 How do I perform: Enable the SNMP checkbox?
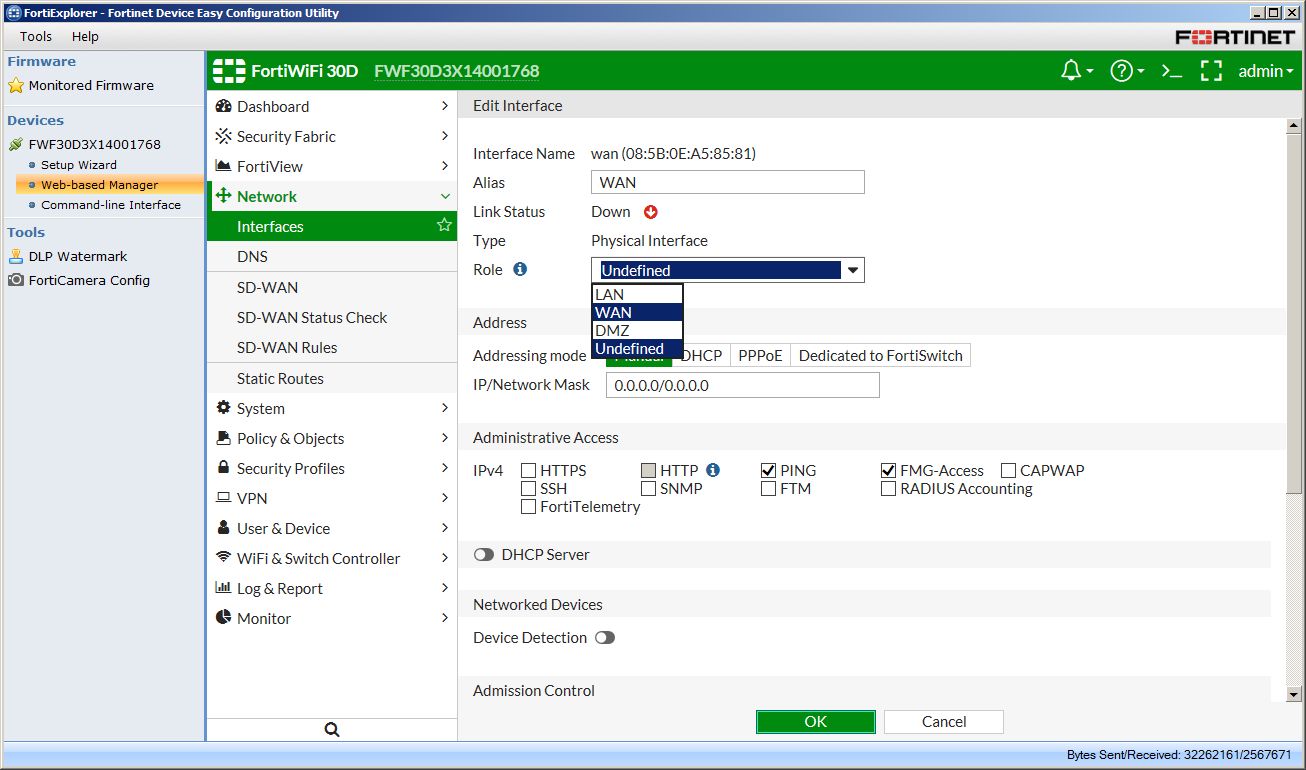pyautogui.click(x=648, y=488)
